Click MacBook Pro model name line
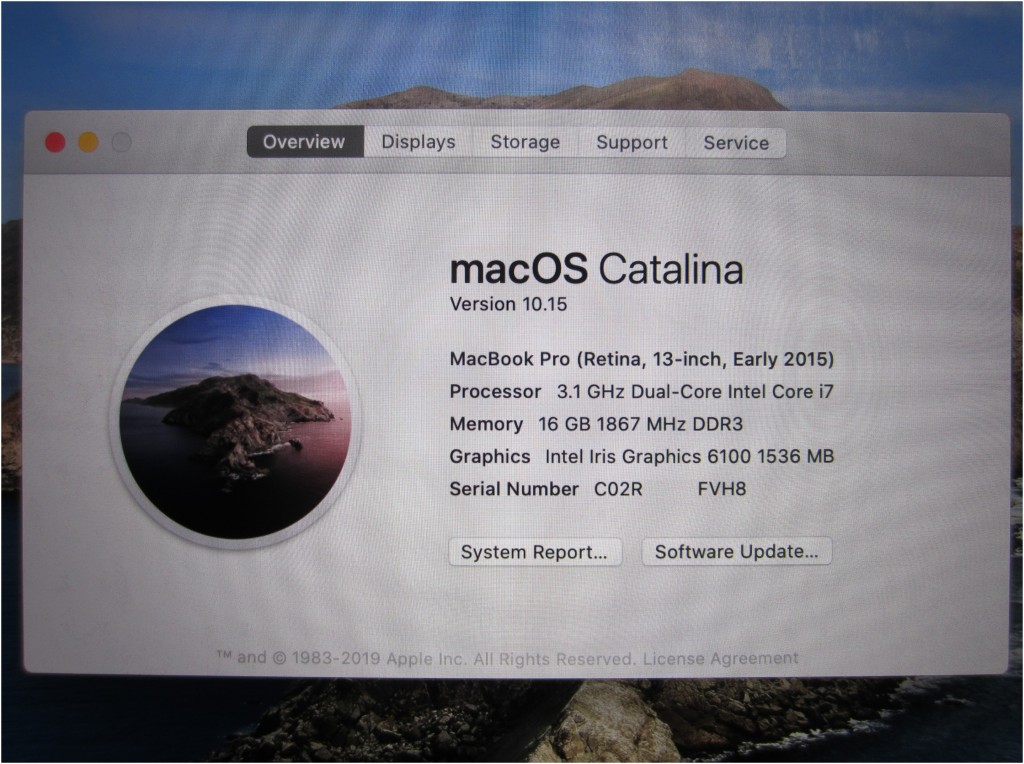This screenshot has height=764, width=1024. click(641, 359)
